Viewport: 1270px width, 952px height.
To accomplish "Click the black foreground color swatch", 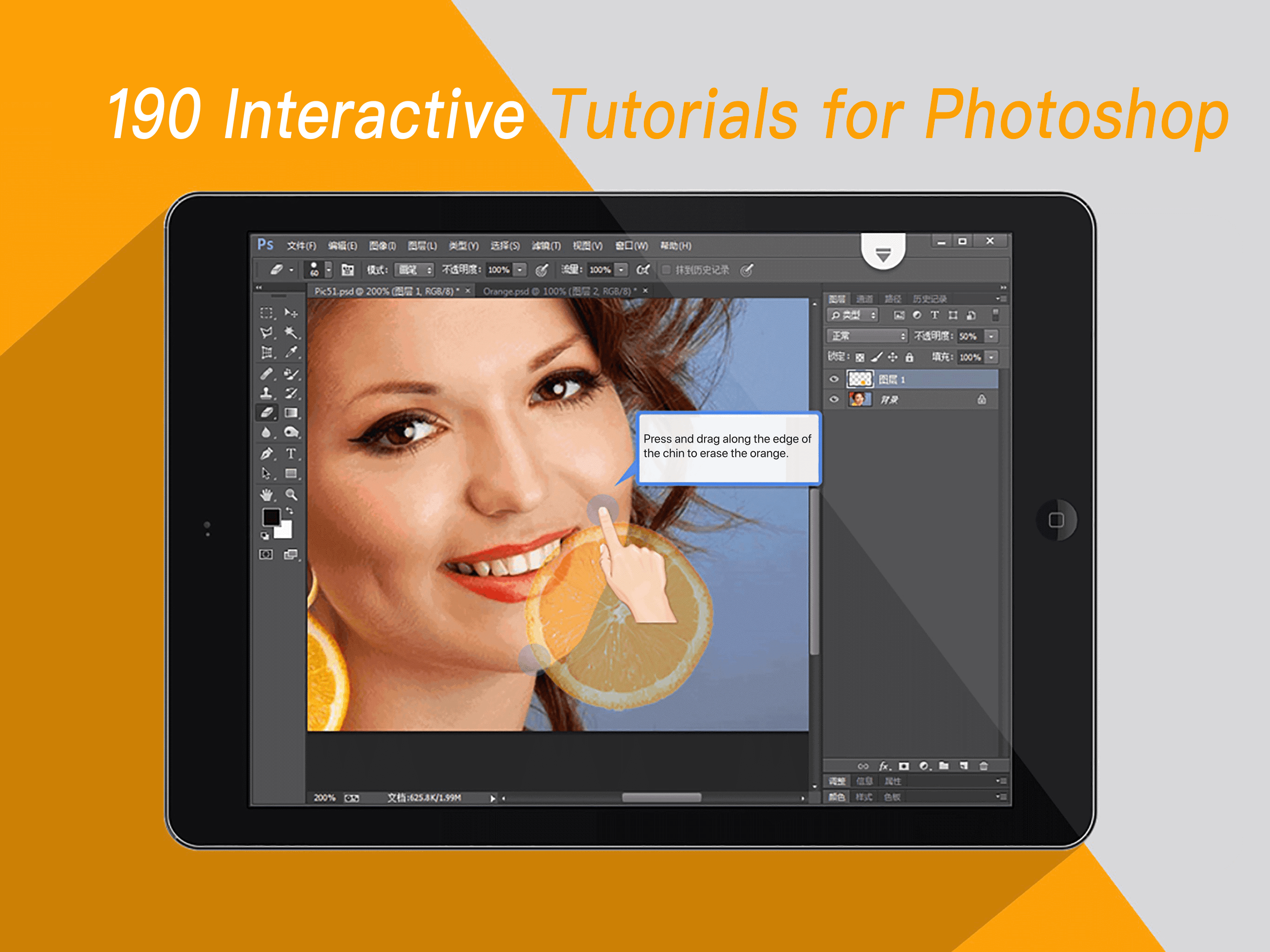I will point(271,517).
